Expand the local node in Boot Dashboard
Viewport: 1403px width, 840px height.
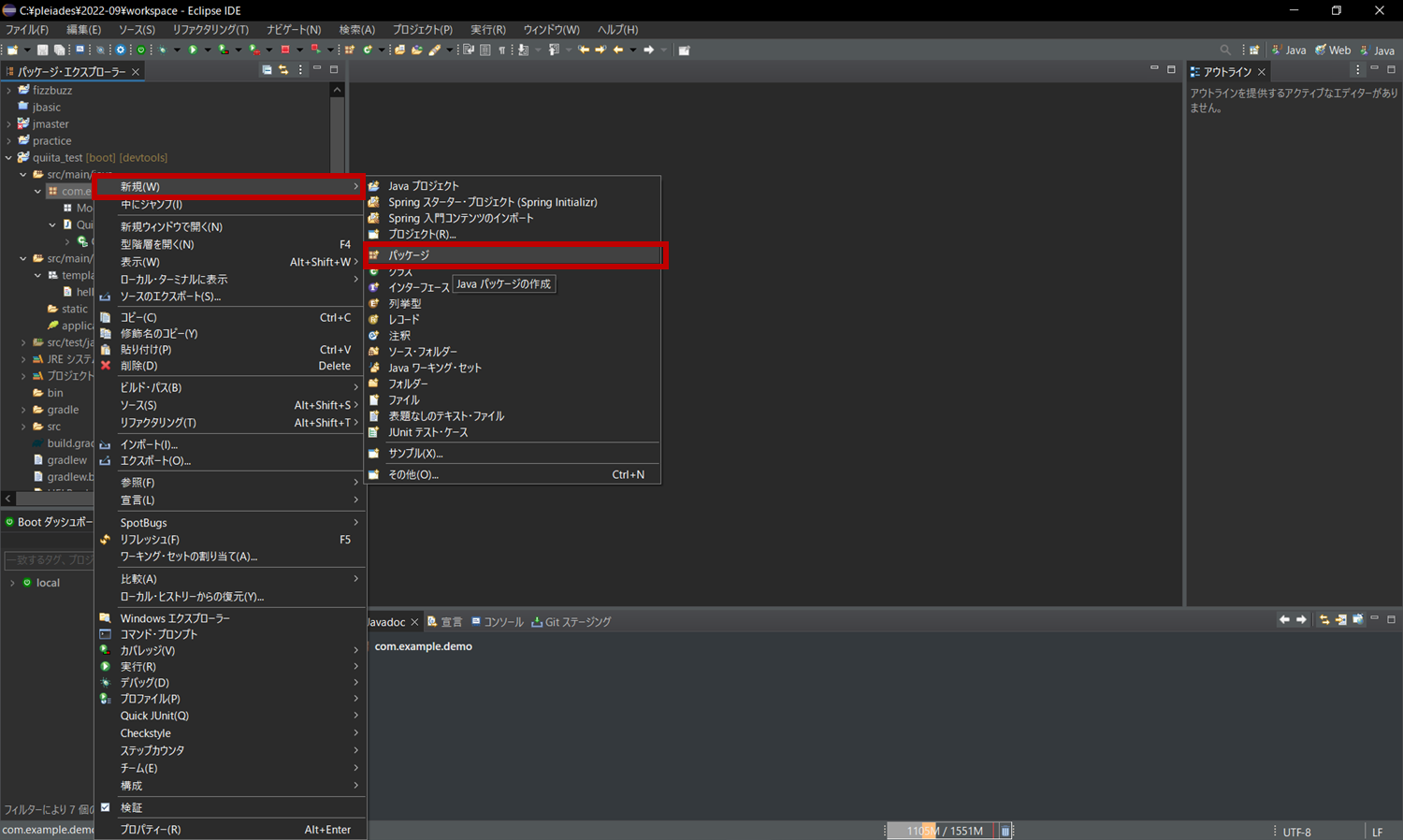[x=12, y=583]
